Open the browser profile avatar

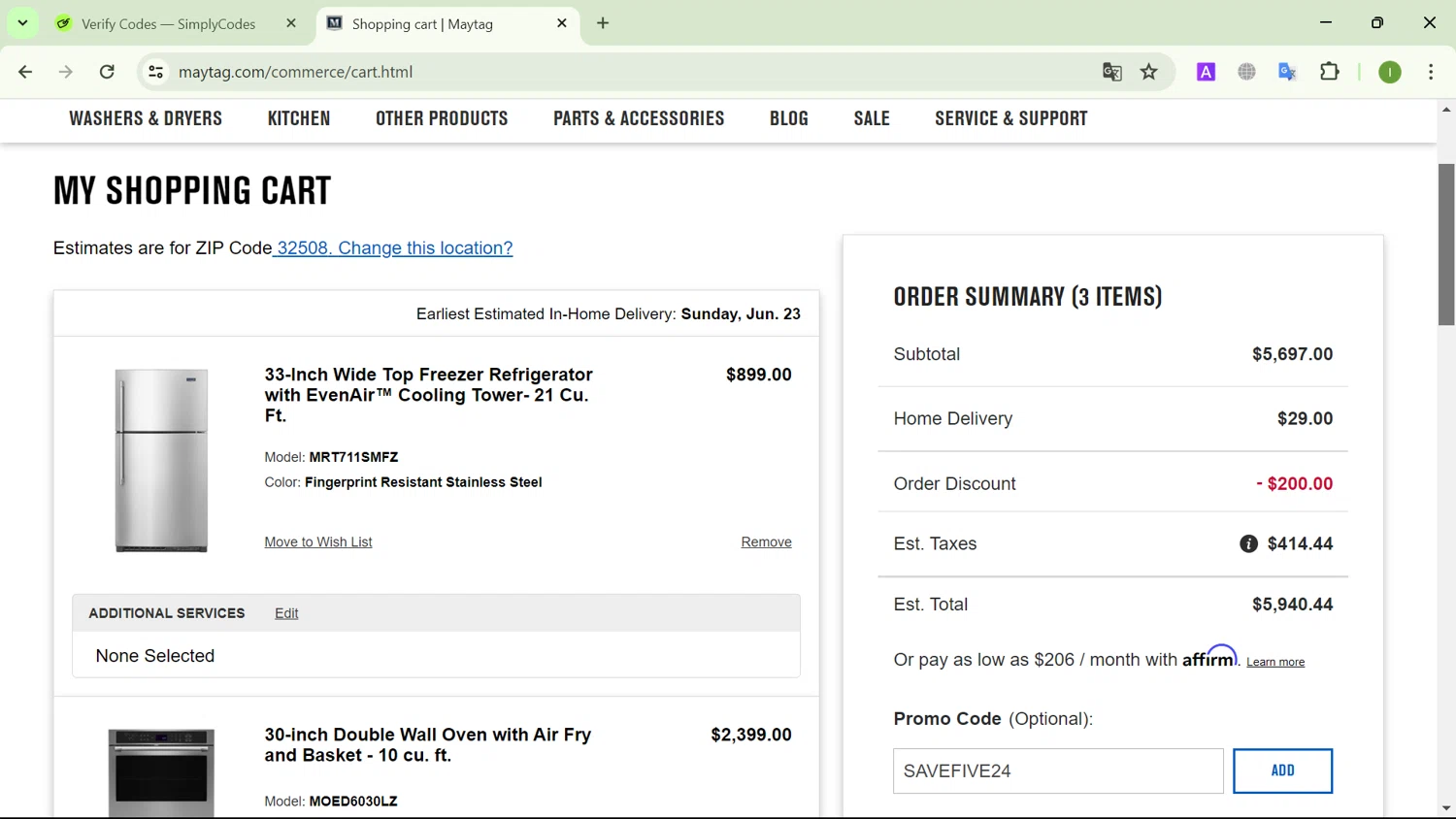click(1390, 72)
